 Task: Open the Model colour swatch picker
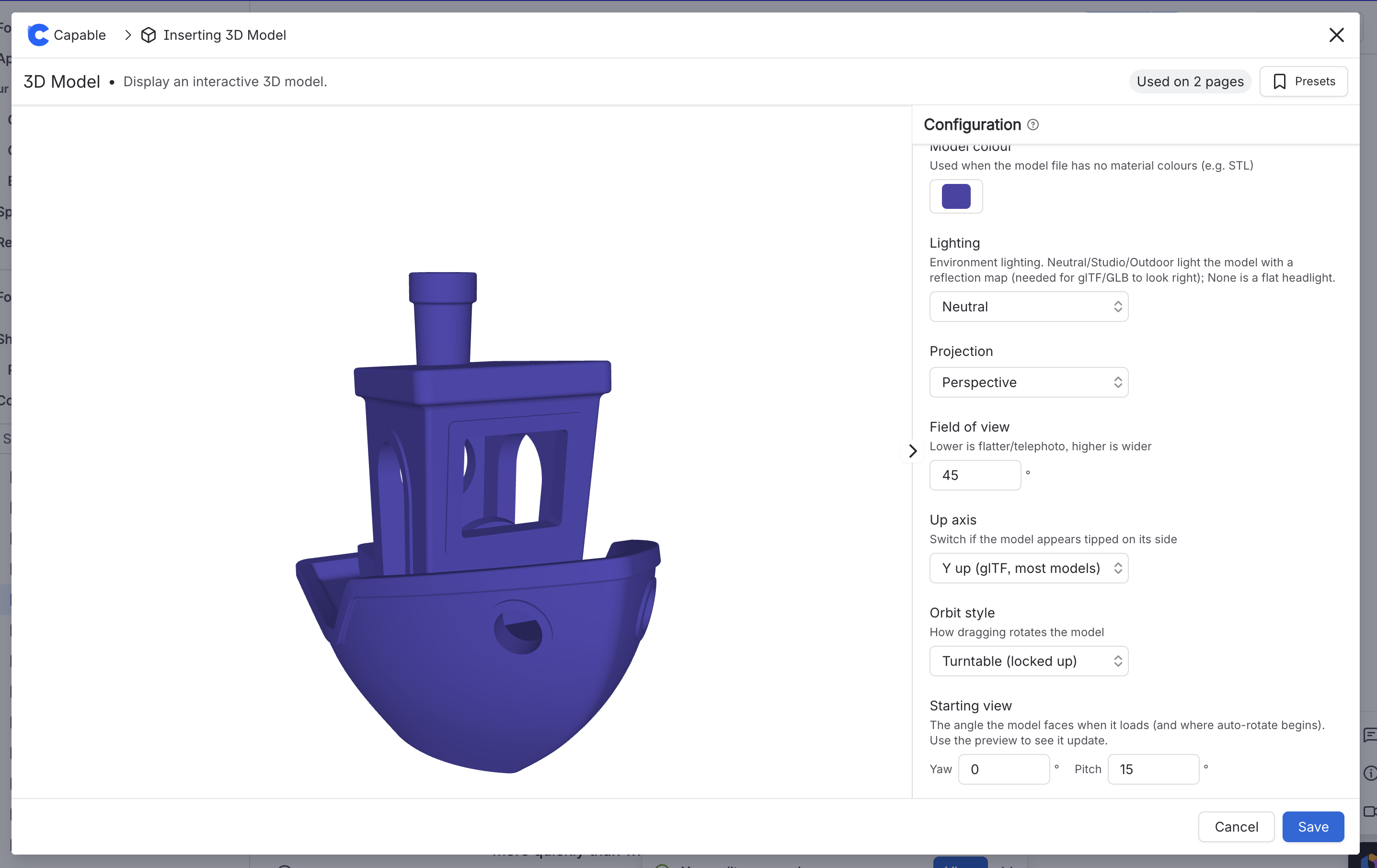pyautogui.click(x=956, y=196)
